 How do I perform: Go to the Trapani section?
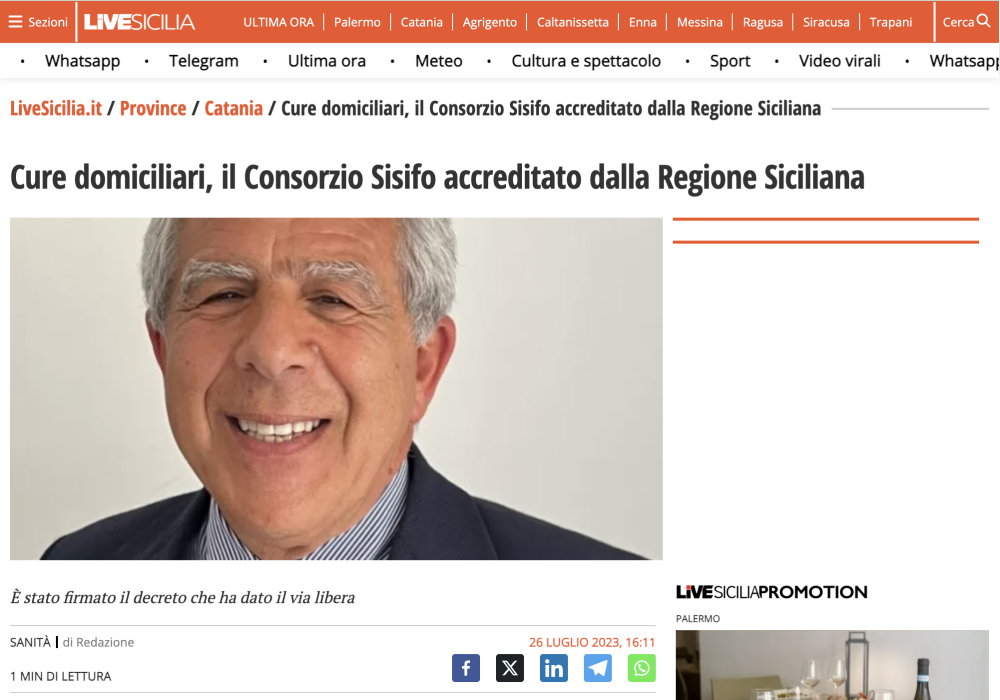pyautogui.click(x=890, y=22)
